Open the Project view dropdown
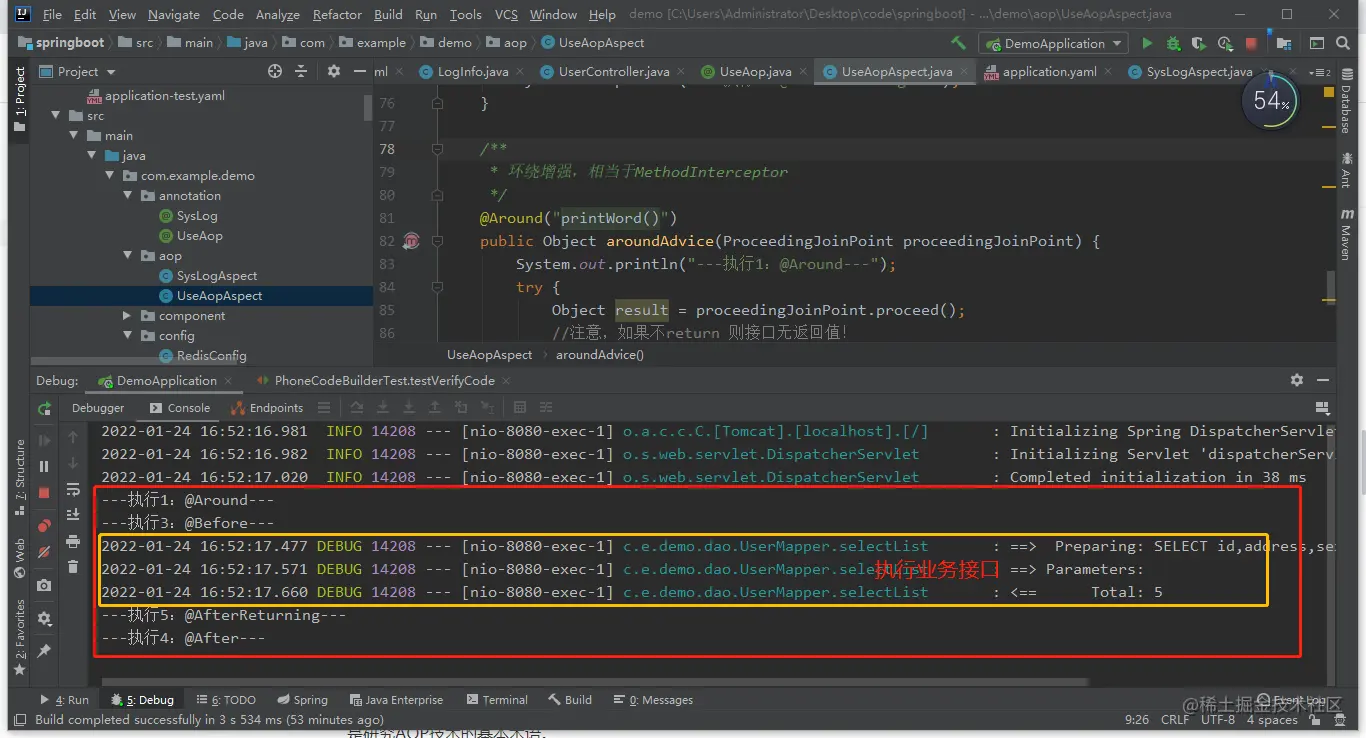The height and width of the screenshot is (738, 1366). click(78, 71)
